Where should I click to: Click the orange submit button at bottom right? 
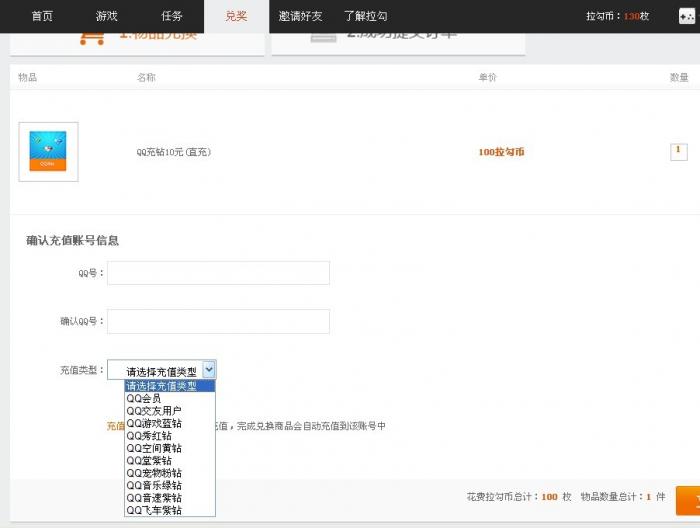point(688,501)
